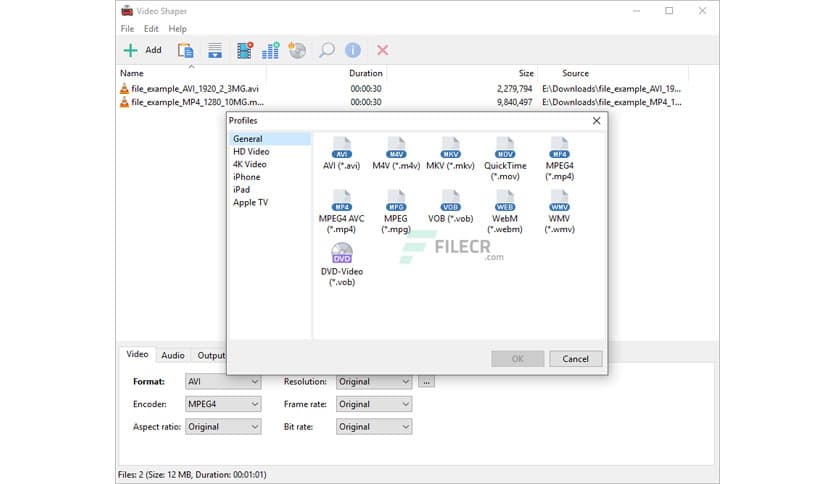Switch to the Video tab

pyautogui.click(x=137, y=354)
